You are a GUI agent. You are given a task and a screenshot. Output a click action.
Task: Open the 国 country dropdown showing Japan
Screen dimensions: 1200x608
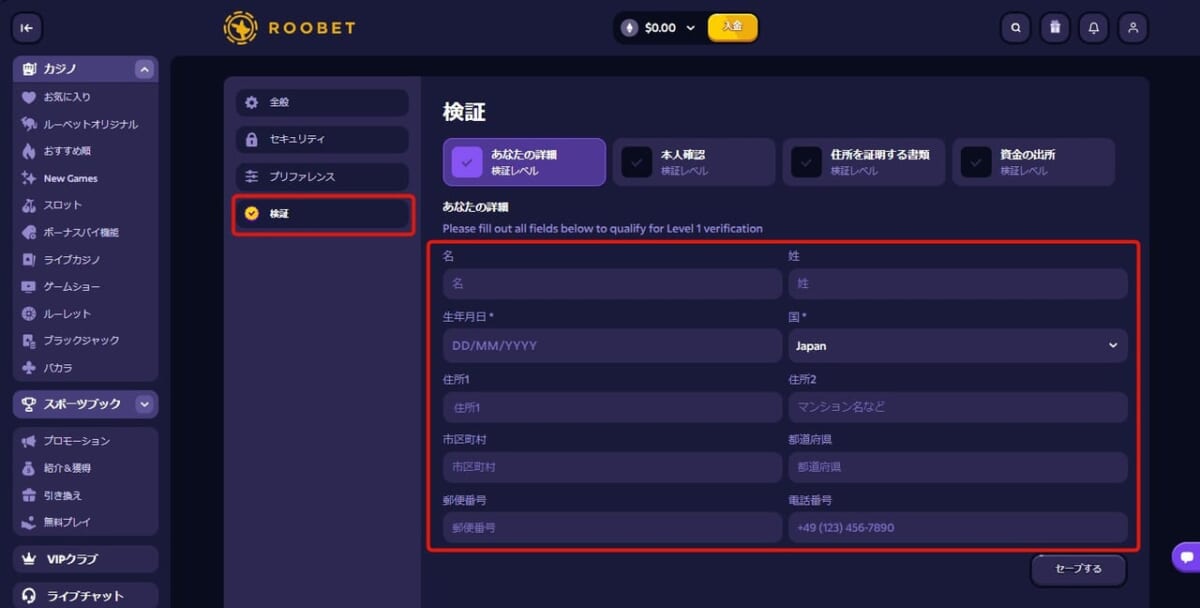(x=958, y=346)
